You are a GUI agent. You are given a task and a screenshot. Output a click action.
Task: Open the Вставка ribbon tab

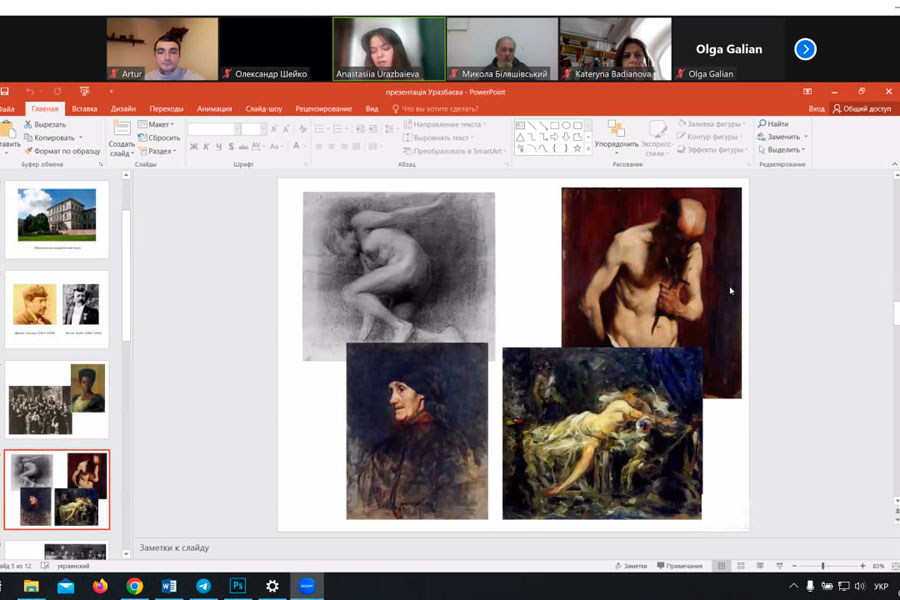[85, 108]
